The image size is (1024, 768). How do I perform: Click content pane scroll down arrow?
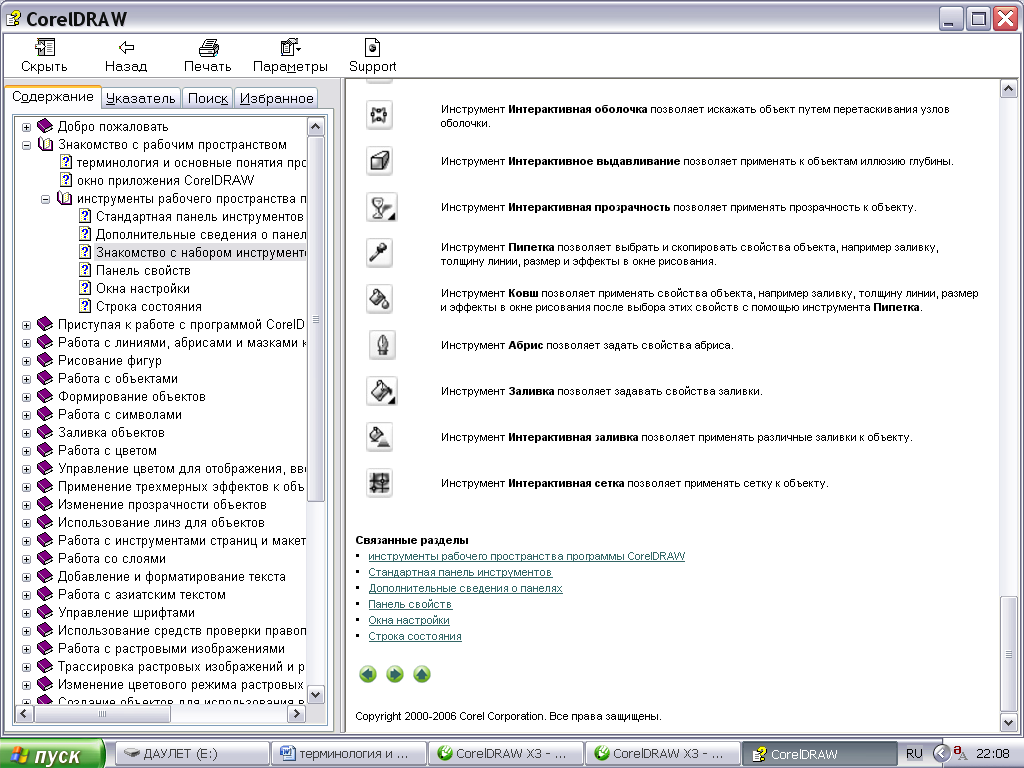coord(1008,723)
